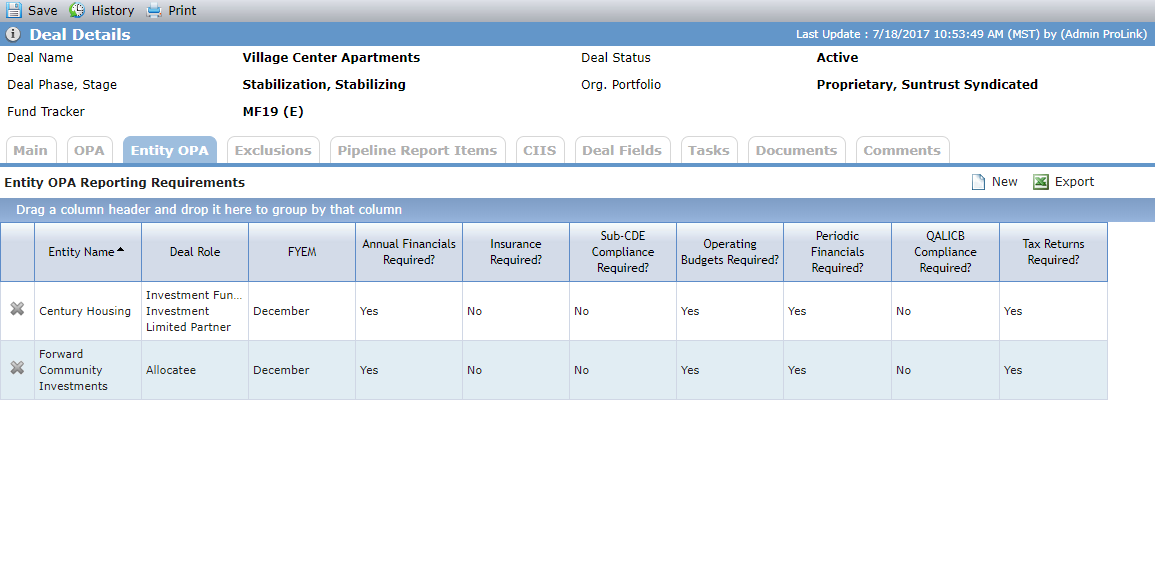Select the Entity OPA tab
The height and width of the screenshot is (564, 1155).
point(169,150)
